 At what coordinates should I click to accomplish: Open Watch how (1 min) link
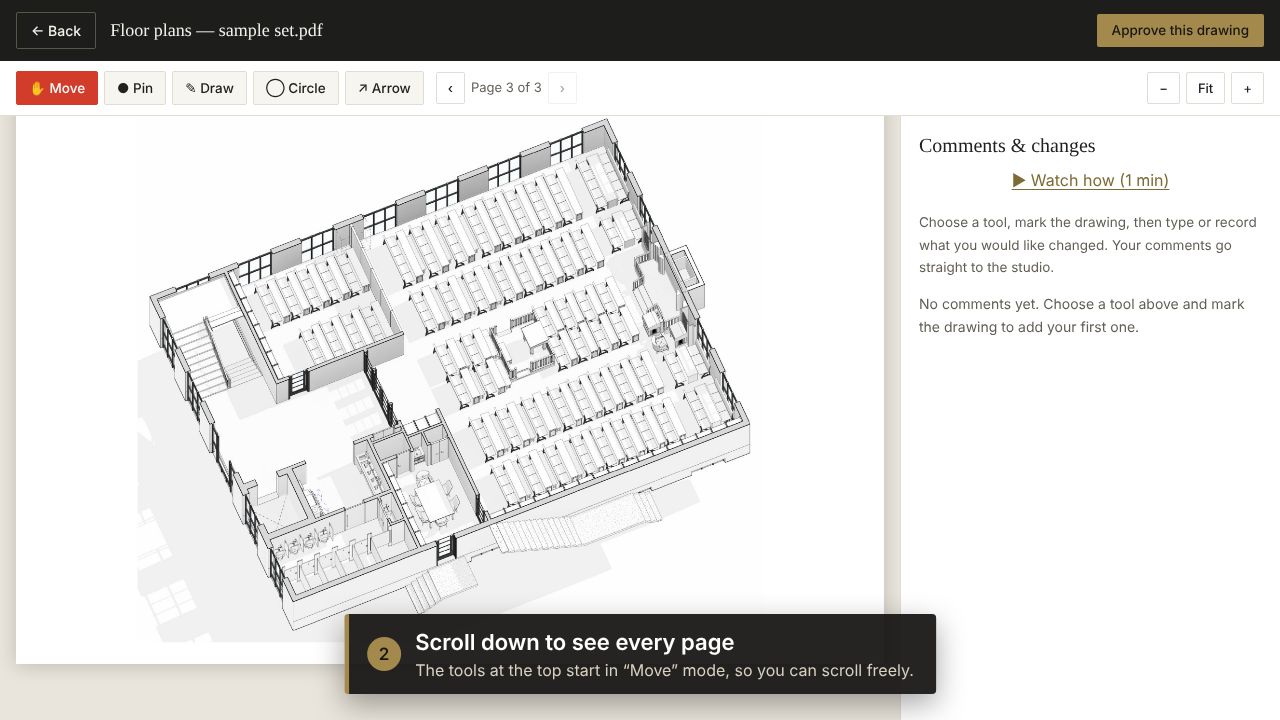[1090, 180]
